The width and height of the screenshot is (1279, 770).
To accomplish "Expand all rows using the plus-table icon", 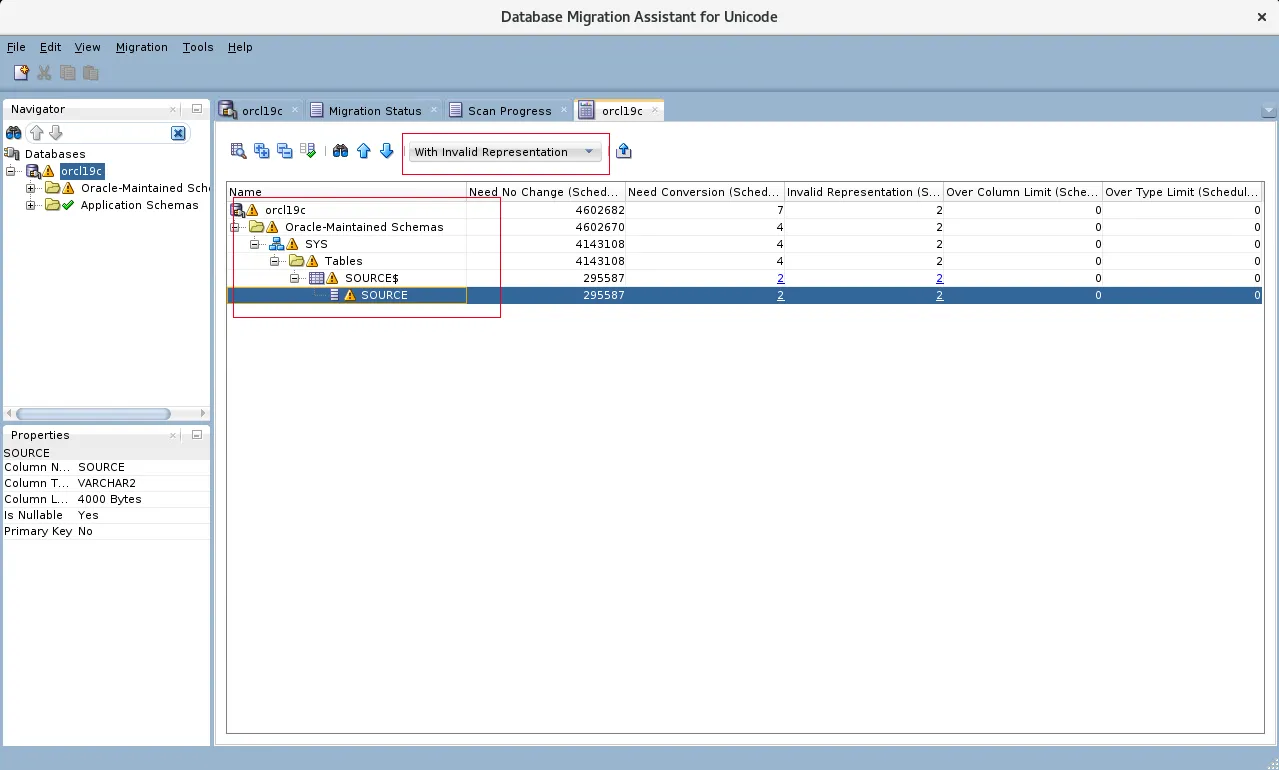I will click(261, 150).
